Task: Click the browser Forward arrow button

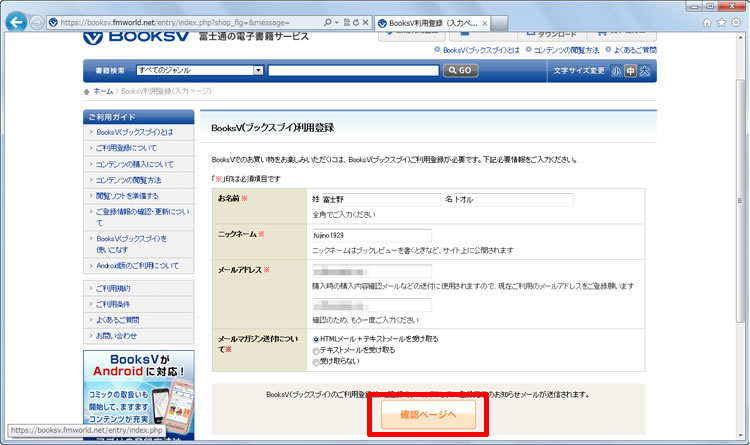Action: 36,22
